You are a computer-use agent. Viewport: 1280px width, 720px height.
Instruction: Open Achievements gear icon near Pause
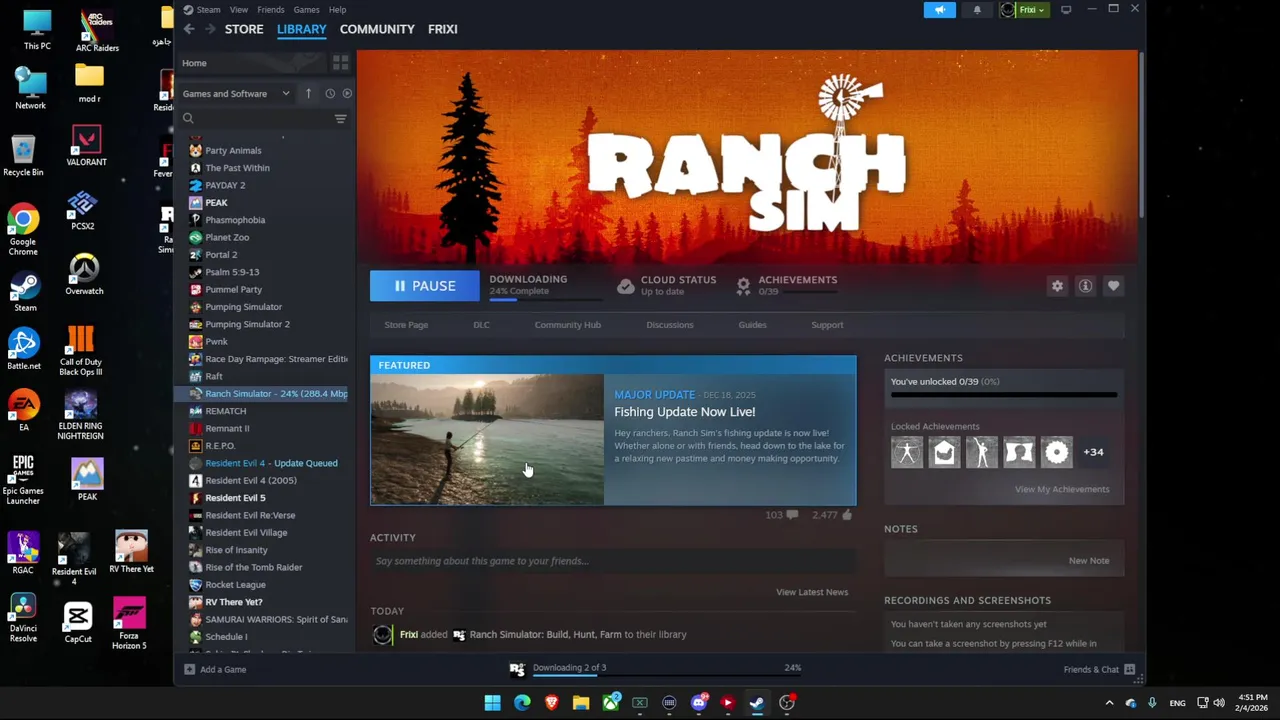(743, 286)
